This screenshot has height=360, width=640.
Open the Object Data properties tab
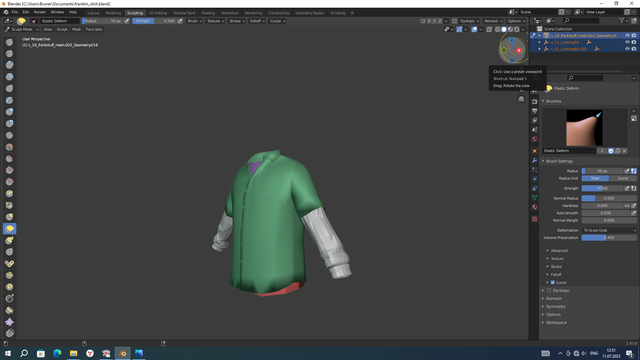(x=534, y=198)
